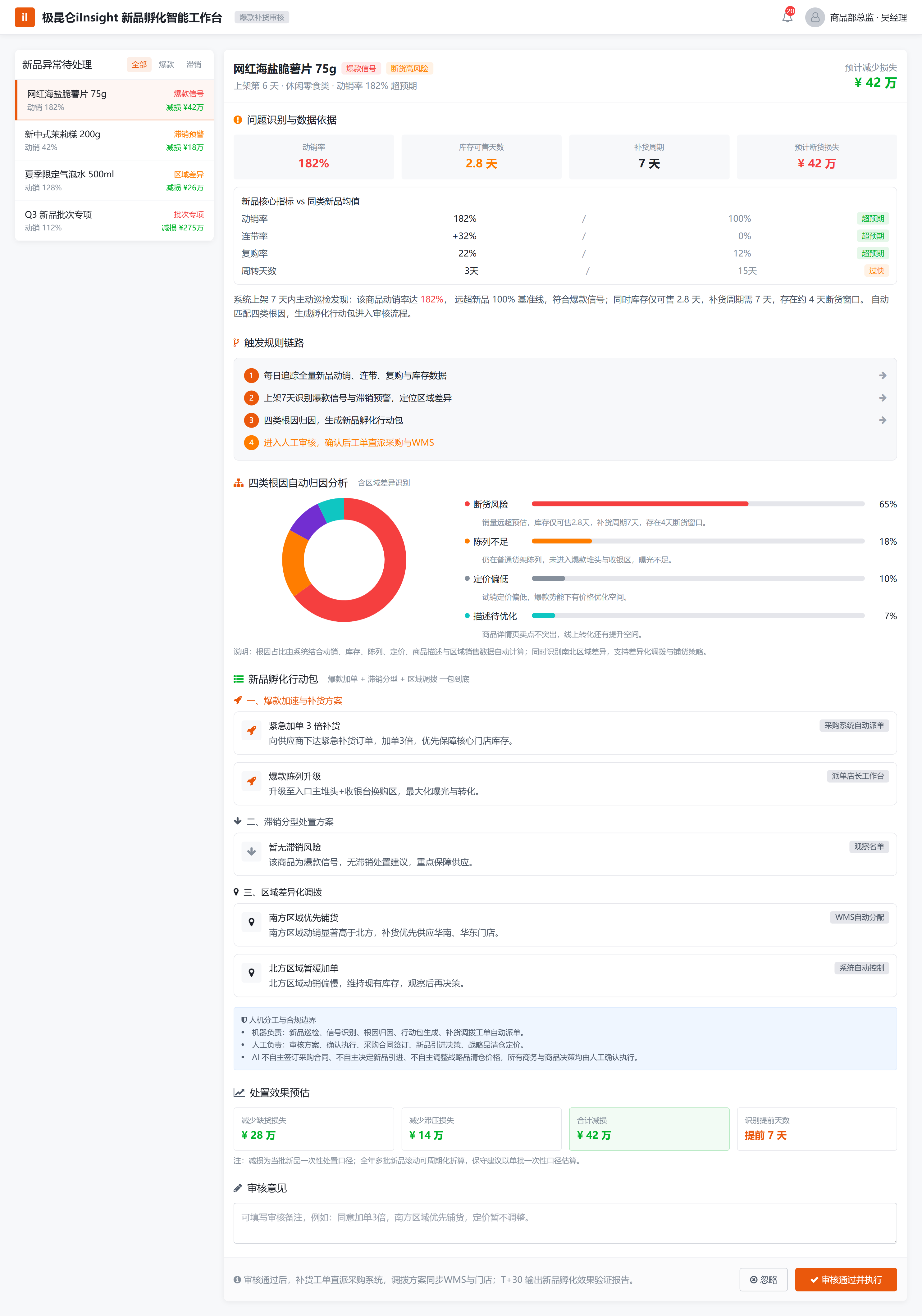922x1316 pixels.
Task: Click the user avatar icon
Action: click(x=814, y=17)
